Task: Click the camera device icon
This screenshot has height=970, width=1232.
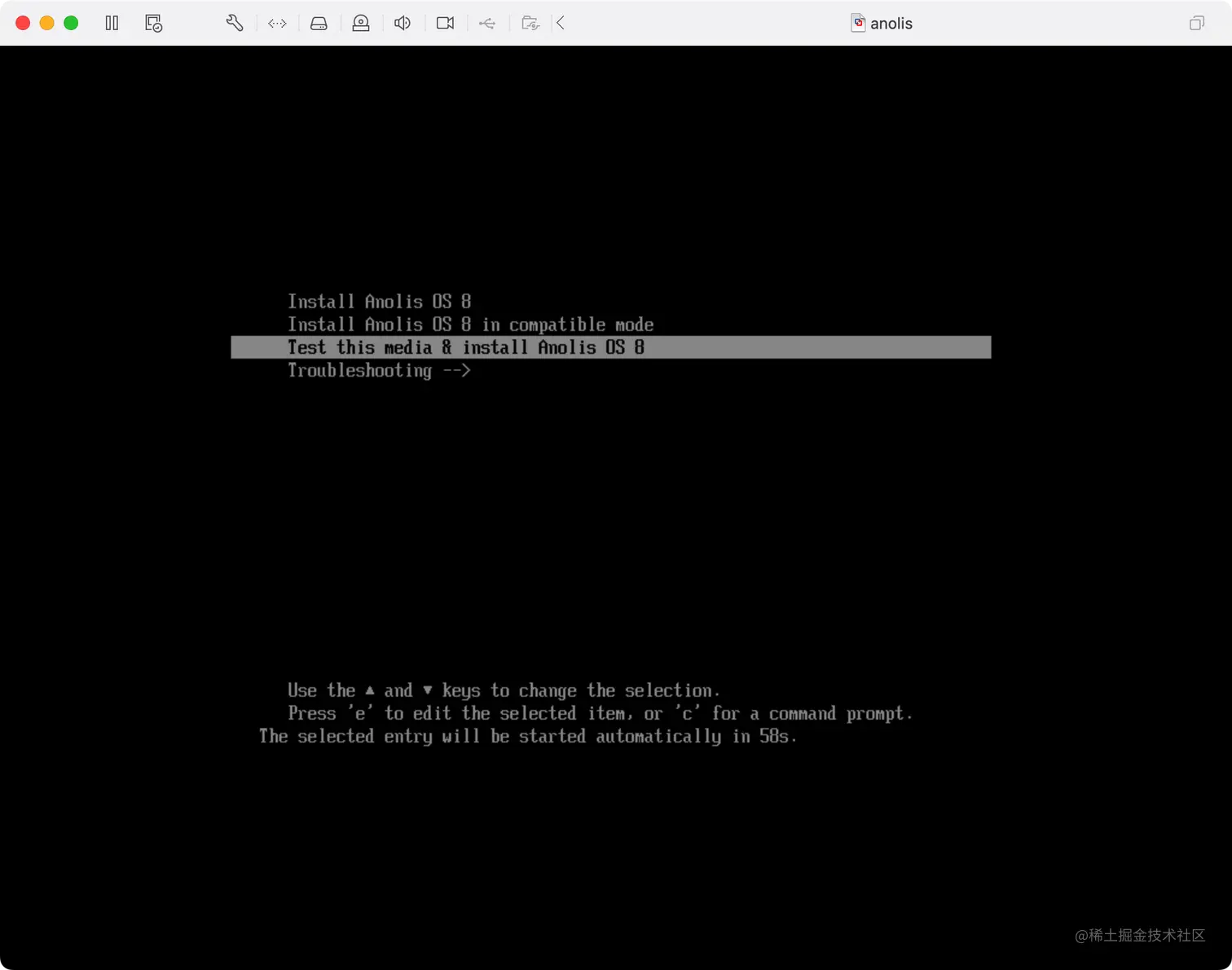Action: pyautogui.click(x=445, y=23)
